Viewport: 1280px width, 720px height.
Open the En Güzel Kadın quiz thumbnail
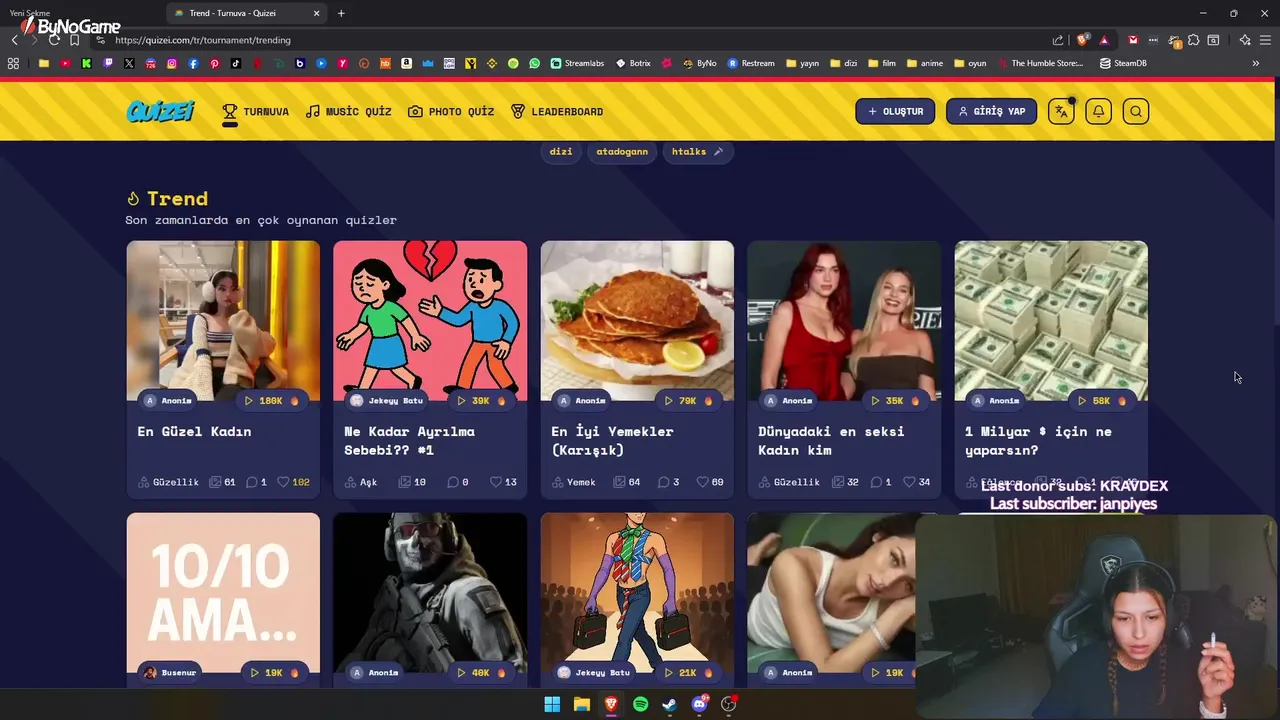coord(223,320)
